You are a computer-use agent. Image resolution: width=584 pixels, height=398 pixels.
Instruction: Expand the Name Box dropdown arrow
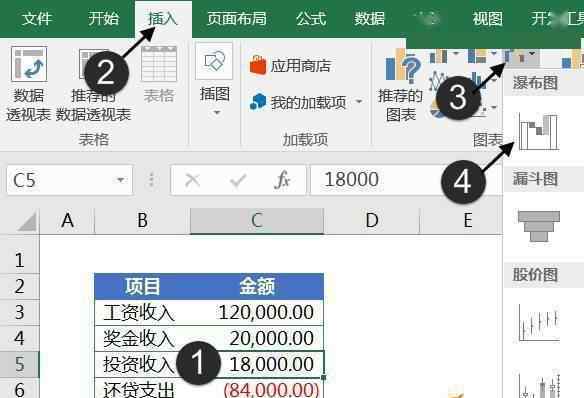pos(120,180)
